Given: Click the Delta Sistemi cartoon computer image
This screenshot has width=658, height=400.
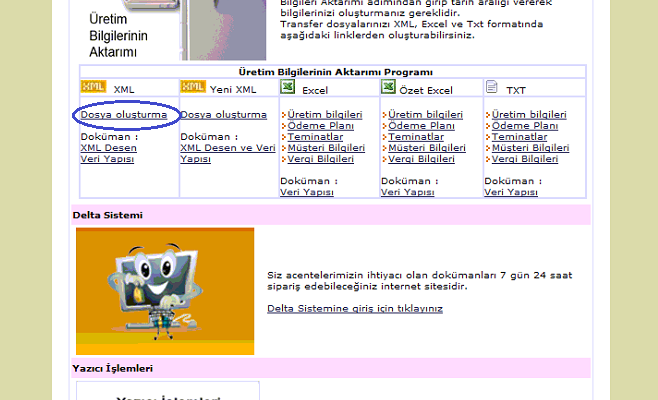Looking at the screenshot, I should (164, 290).
